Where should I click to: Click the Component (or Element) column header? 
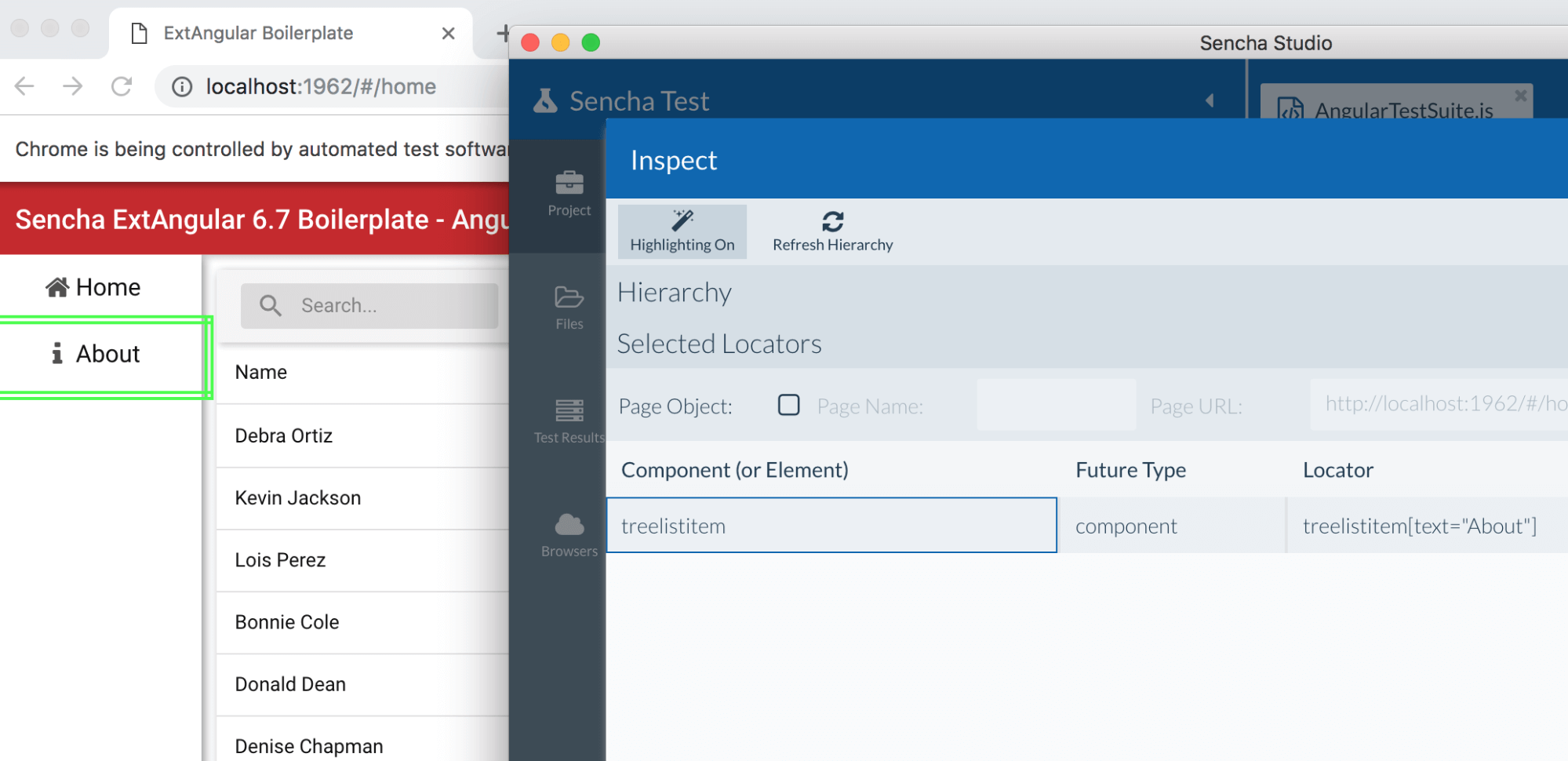coord(735,469)
